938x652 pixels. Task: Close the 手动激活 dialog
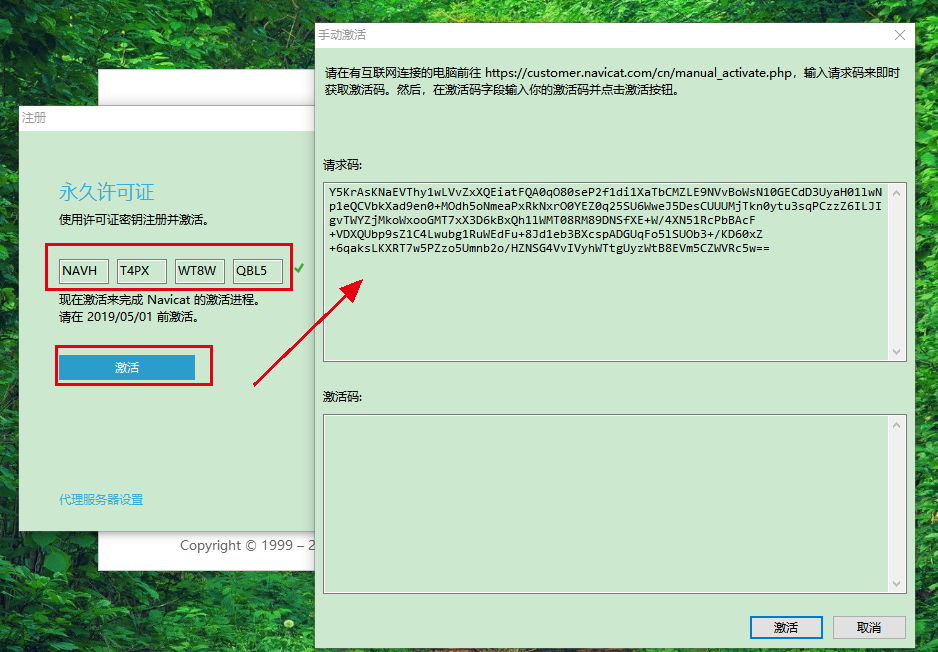coord(900,35)
